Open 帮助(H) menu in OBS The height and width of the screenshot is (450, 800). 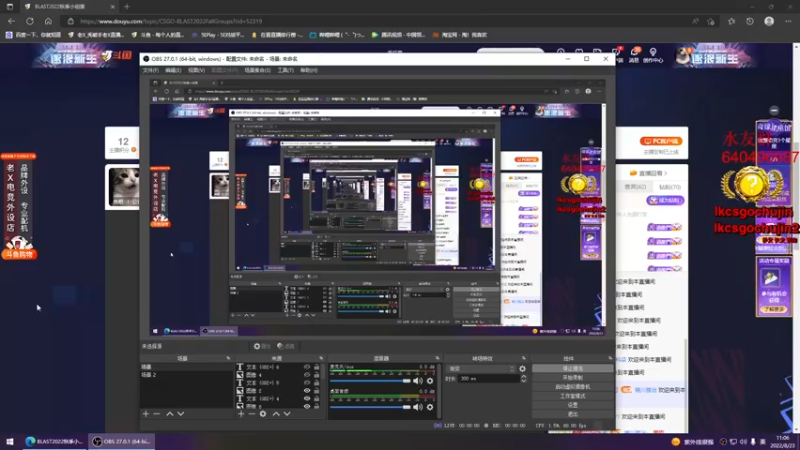pos(309,70)
